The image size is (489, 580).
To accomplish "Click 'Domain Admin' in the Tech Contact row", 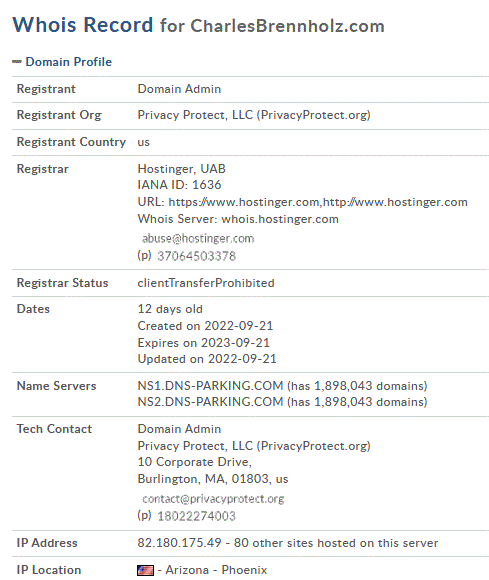I will pos(179,429).
